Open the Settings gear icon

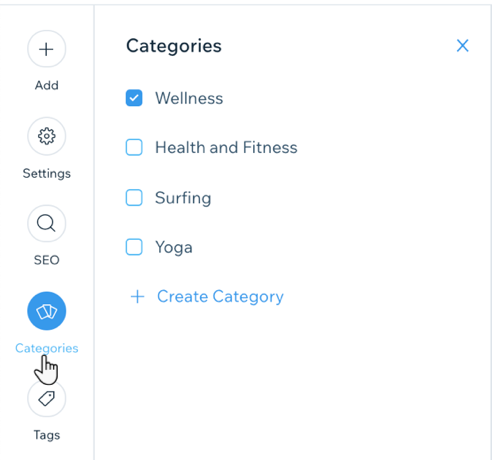pos(46,136)
